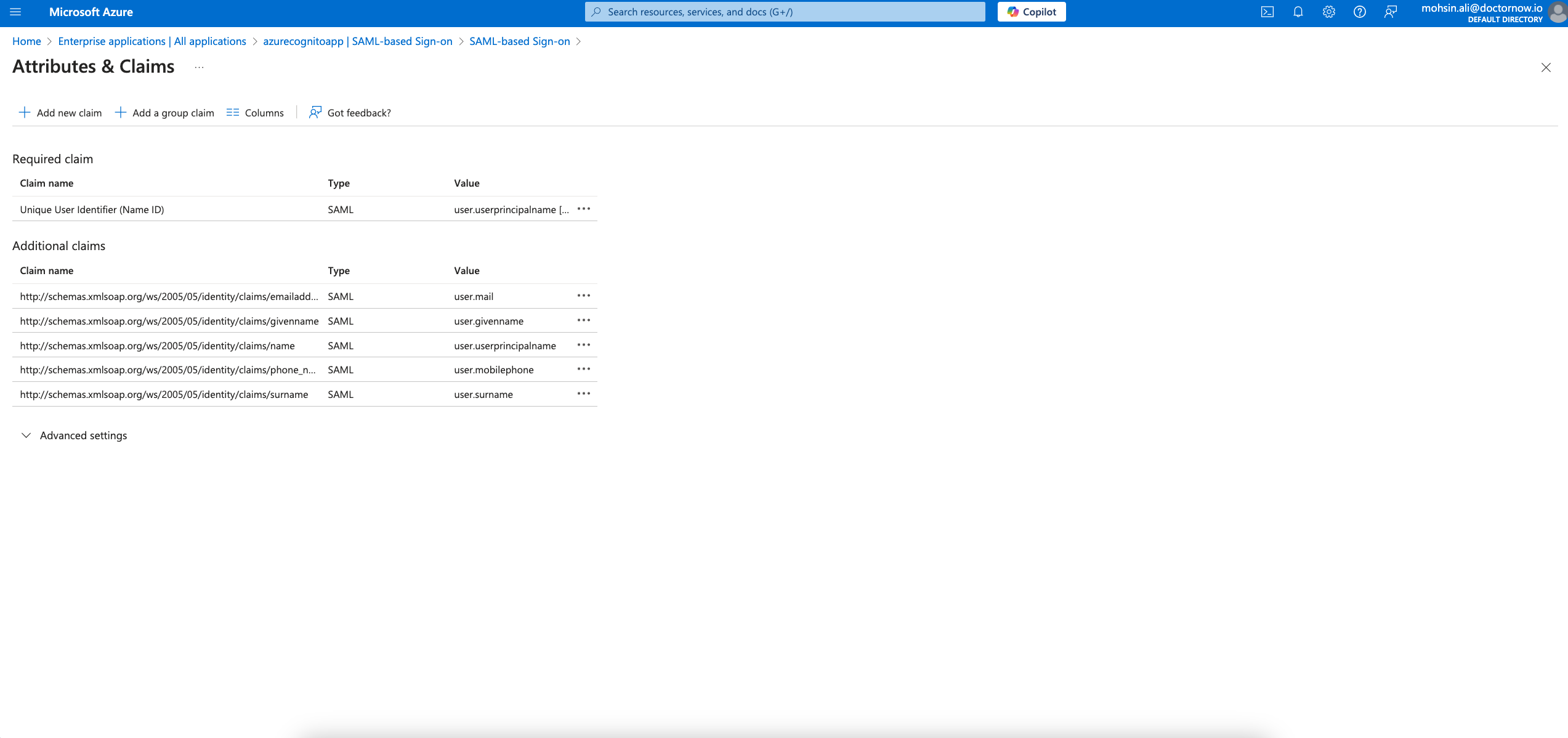Screen dimensions: 1568x738
Task: Open the portal hamburger menu
Action: click(15, 12)
